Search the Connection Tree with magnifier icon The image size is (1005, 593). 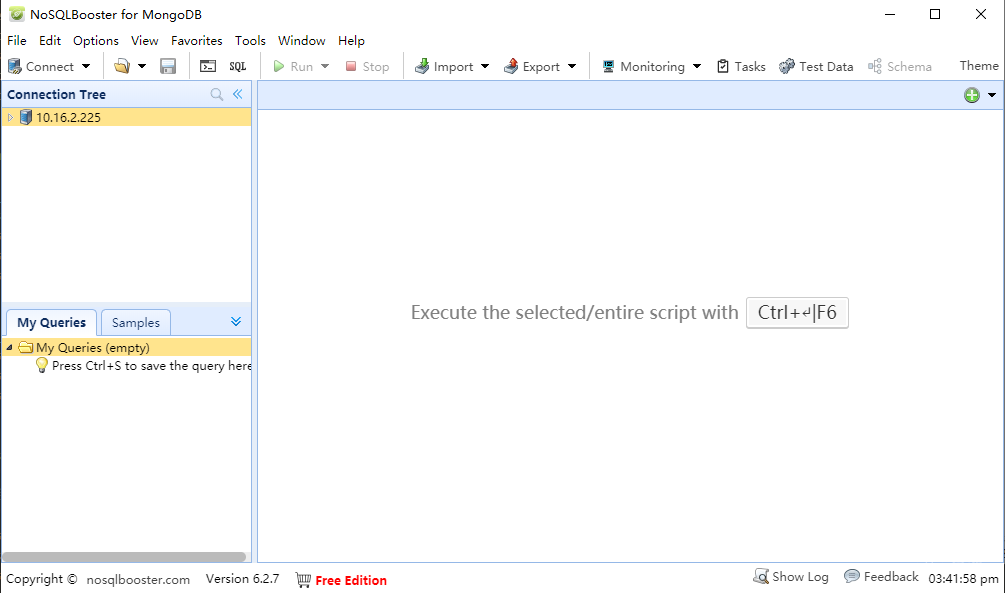(217, 95)
